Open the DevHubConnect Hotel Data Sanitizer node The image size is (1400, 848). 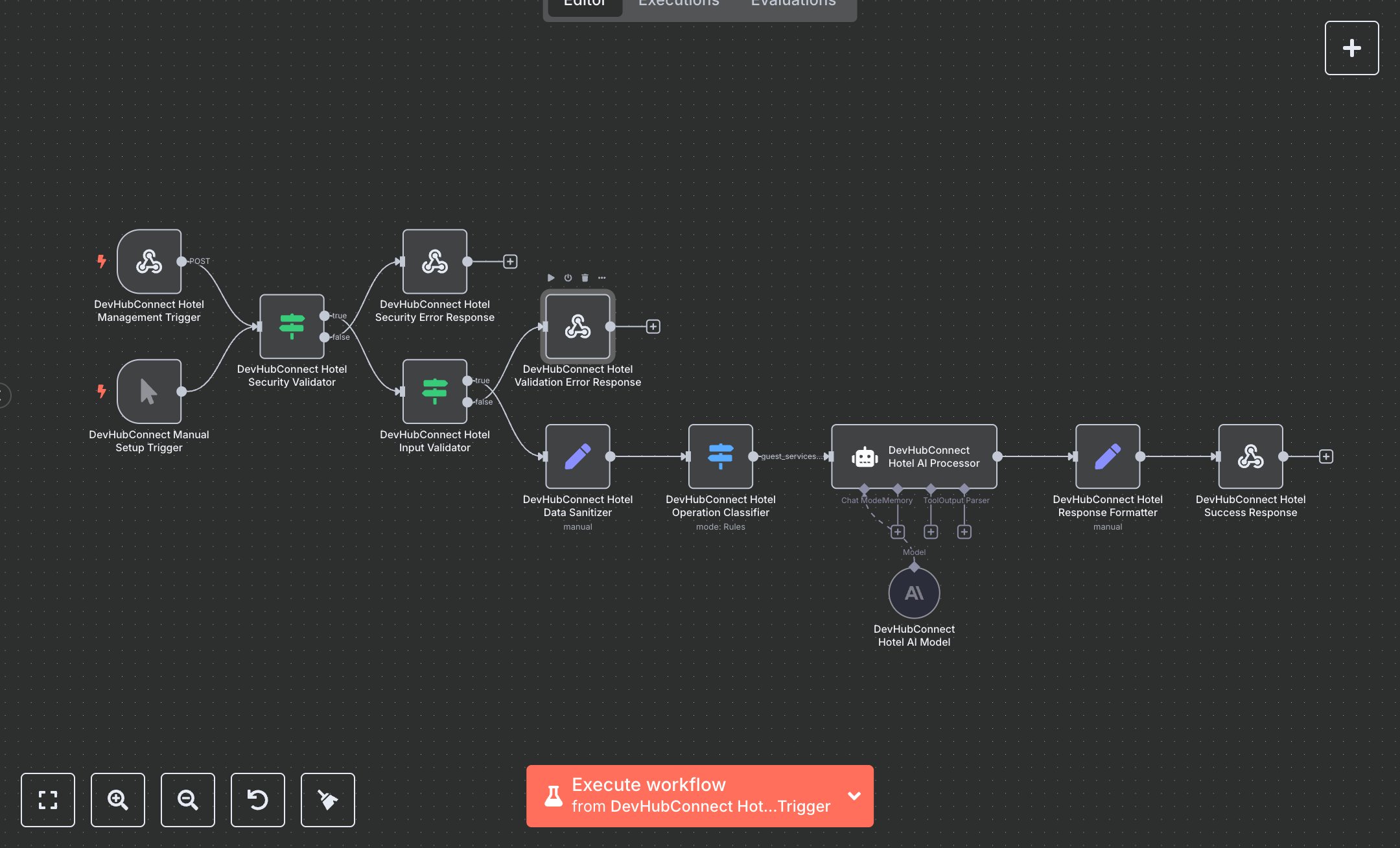[577, 456]
